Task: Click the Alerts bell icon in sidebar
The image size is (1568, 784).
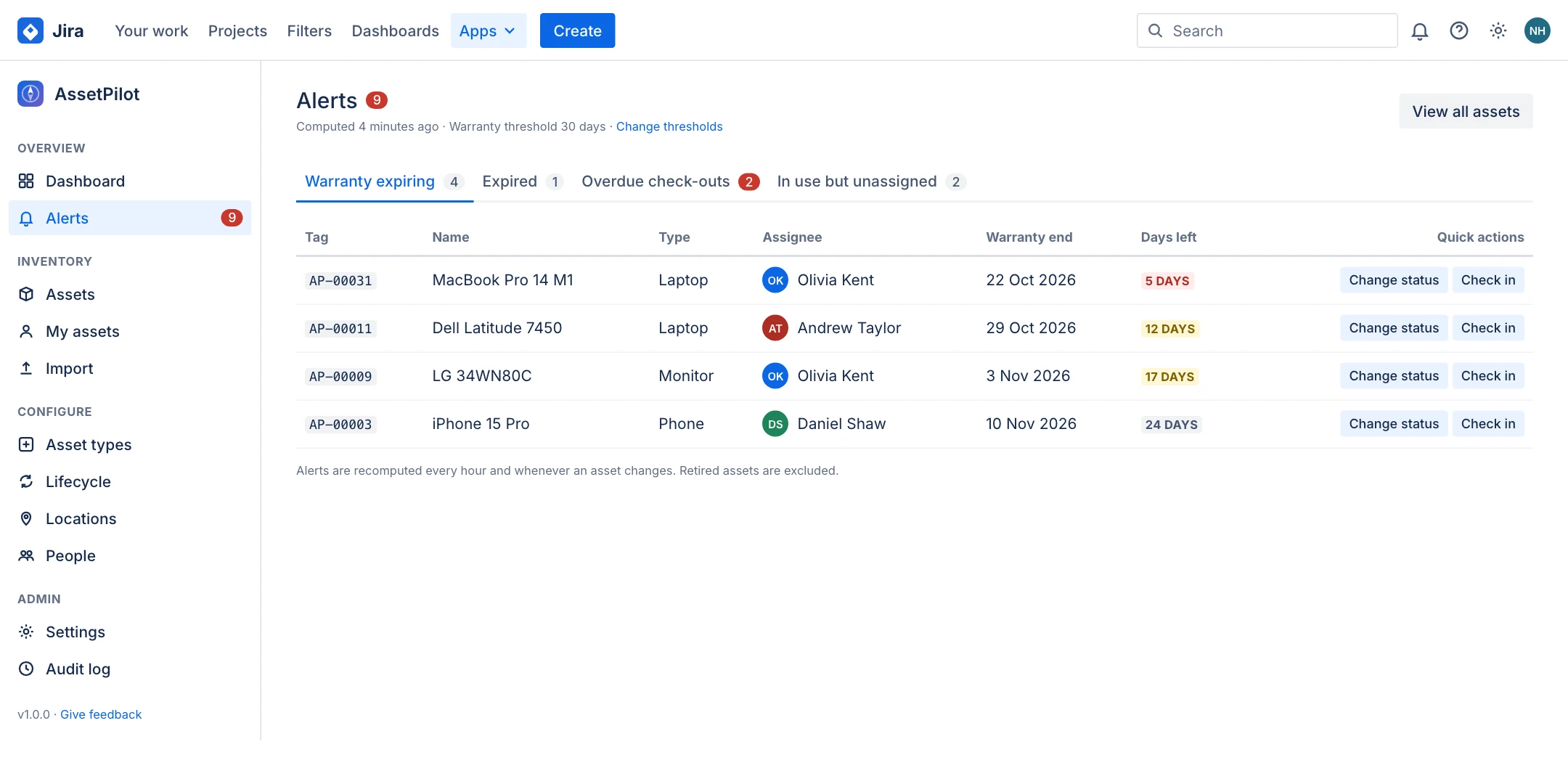Action: pyautogui.click(x=26, y=218)
